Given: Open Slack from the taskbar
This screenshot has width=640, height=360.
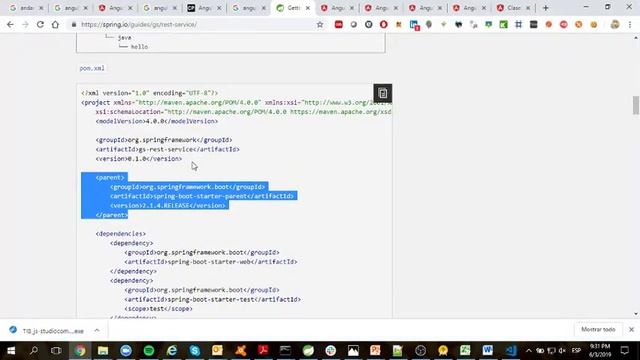Looking at the screenshot, I should (x=331, y=351).
